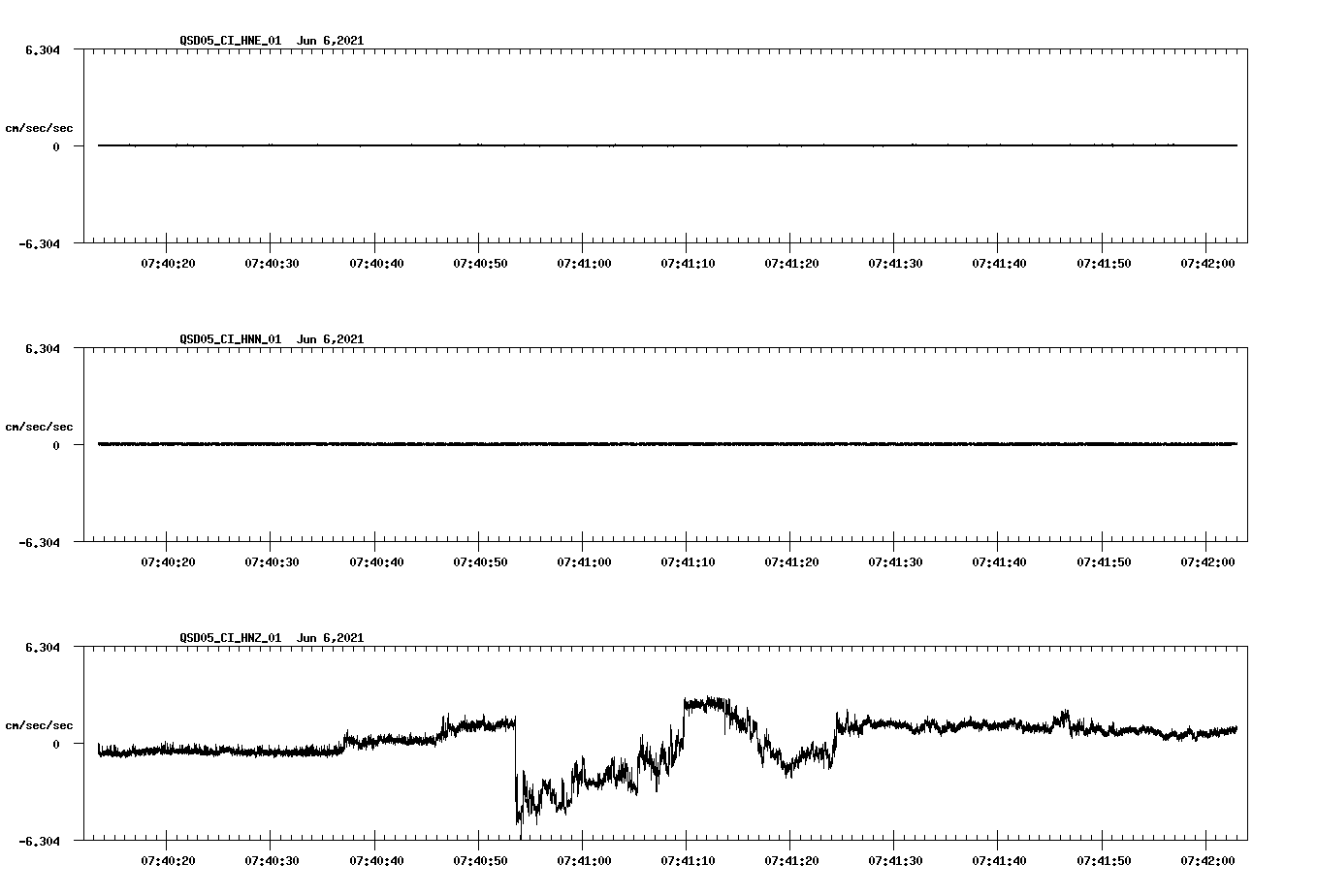The height and width of the screenshot is (896, 1317).
Task: Click the sharp downward spike in HNZ trace
Action: coord(517,776)
